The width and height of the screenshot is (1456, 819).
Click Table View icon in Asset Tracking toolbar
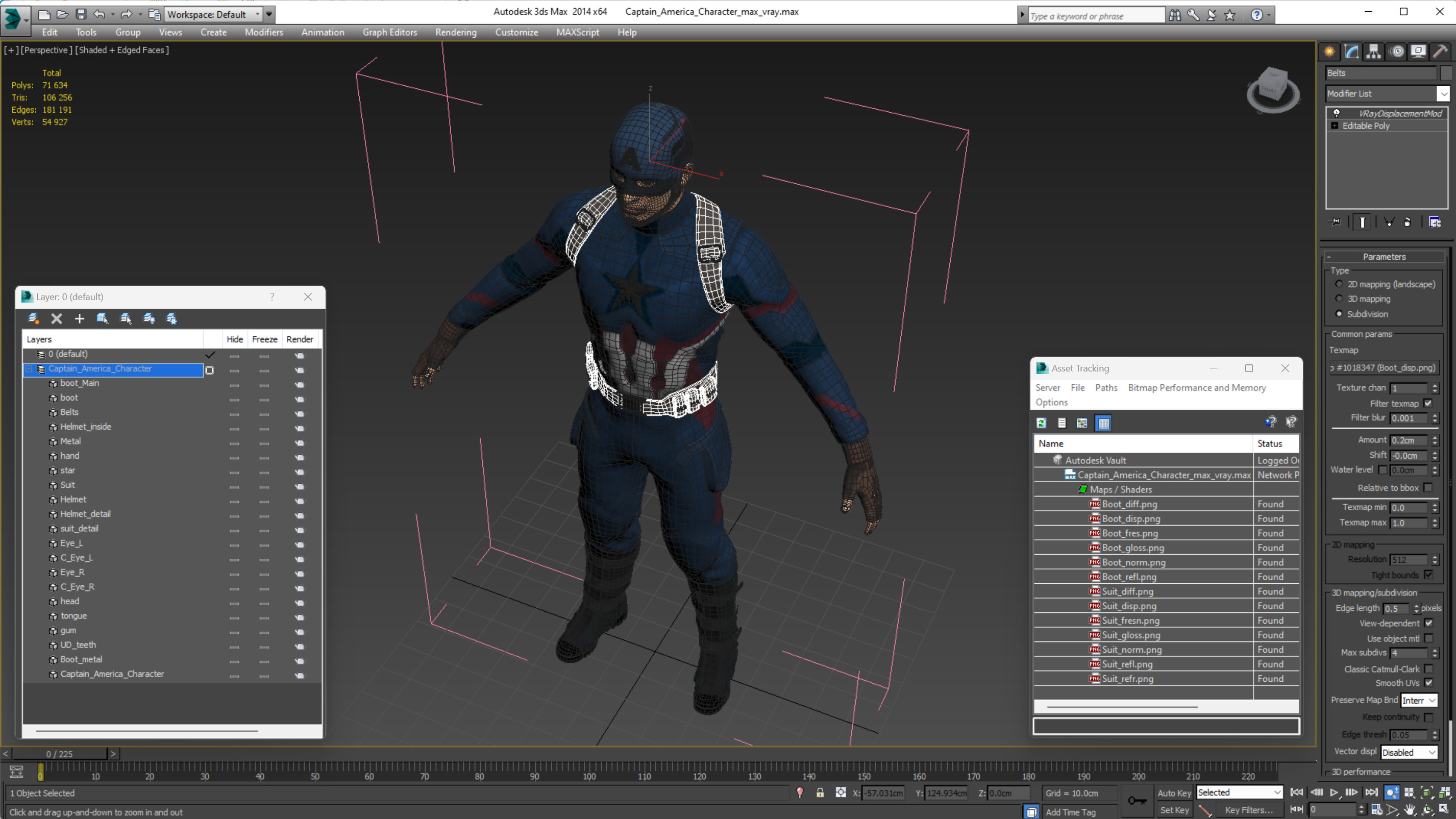(1103, 423)
